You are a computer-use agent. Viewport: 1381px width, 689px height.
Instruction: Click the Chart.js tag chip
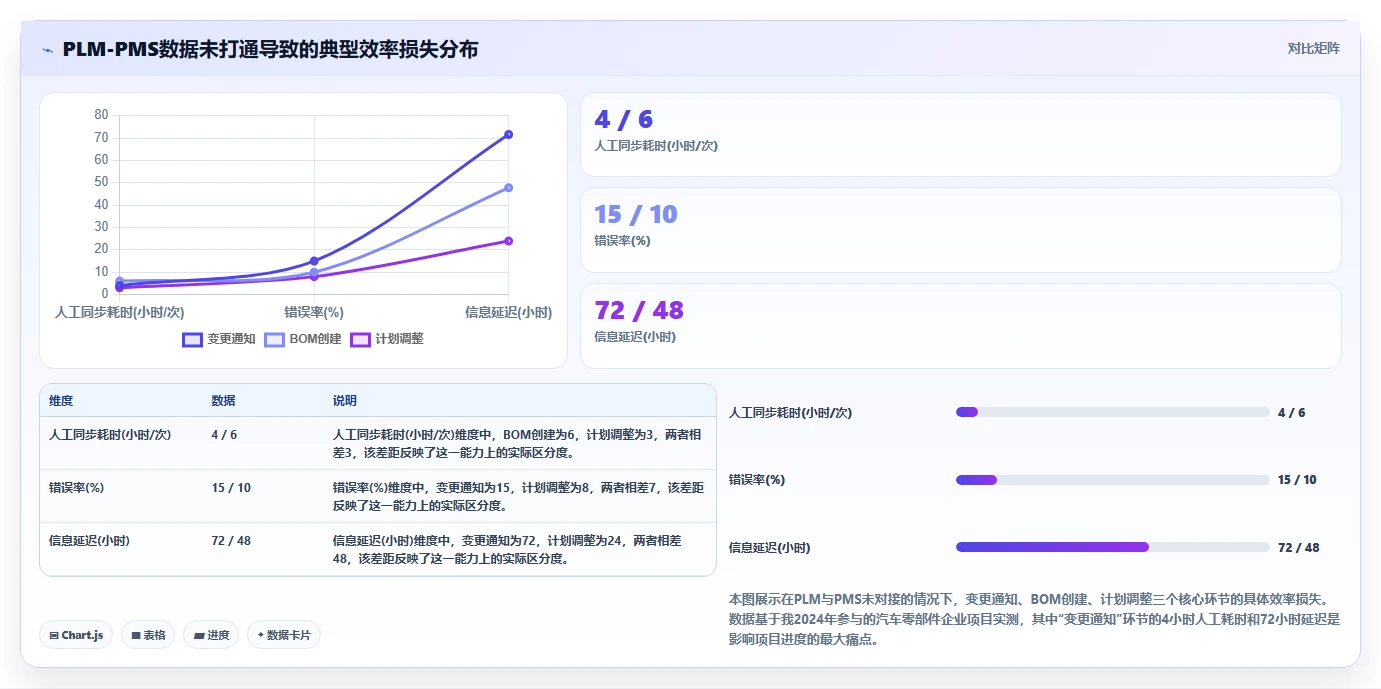[76, 635]
